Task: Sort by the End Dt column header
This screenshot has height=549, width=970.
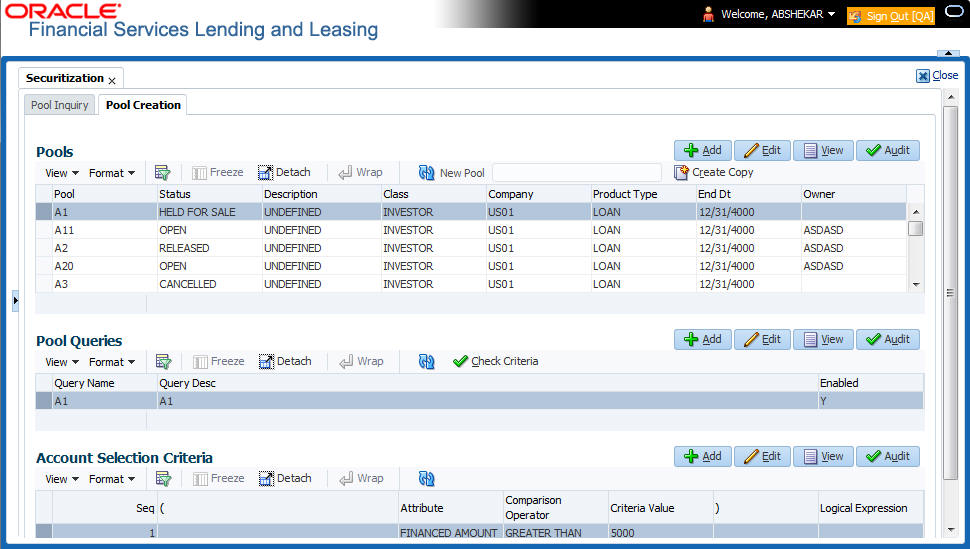Action: click(749, 194)
